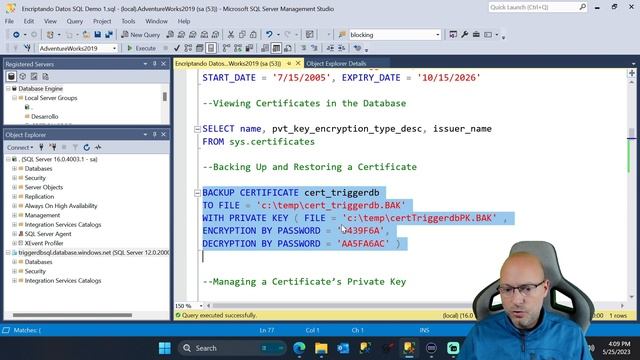
Task: Click the Cut scissors icon
Action: (231, 35)
